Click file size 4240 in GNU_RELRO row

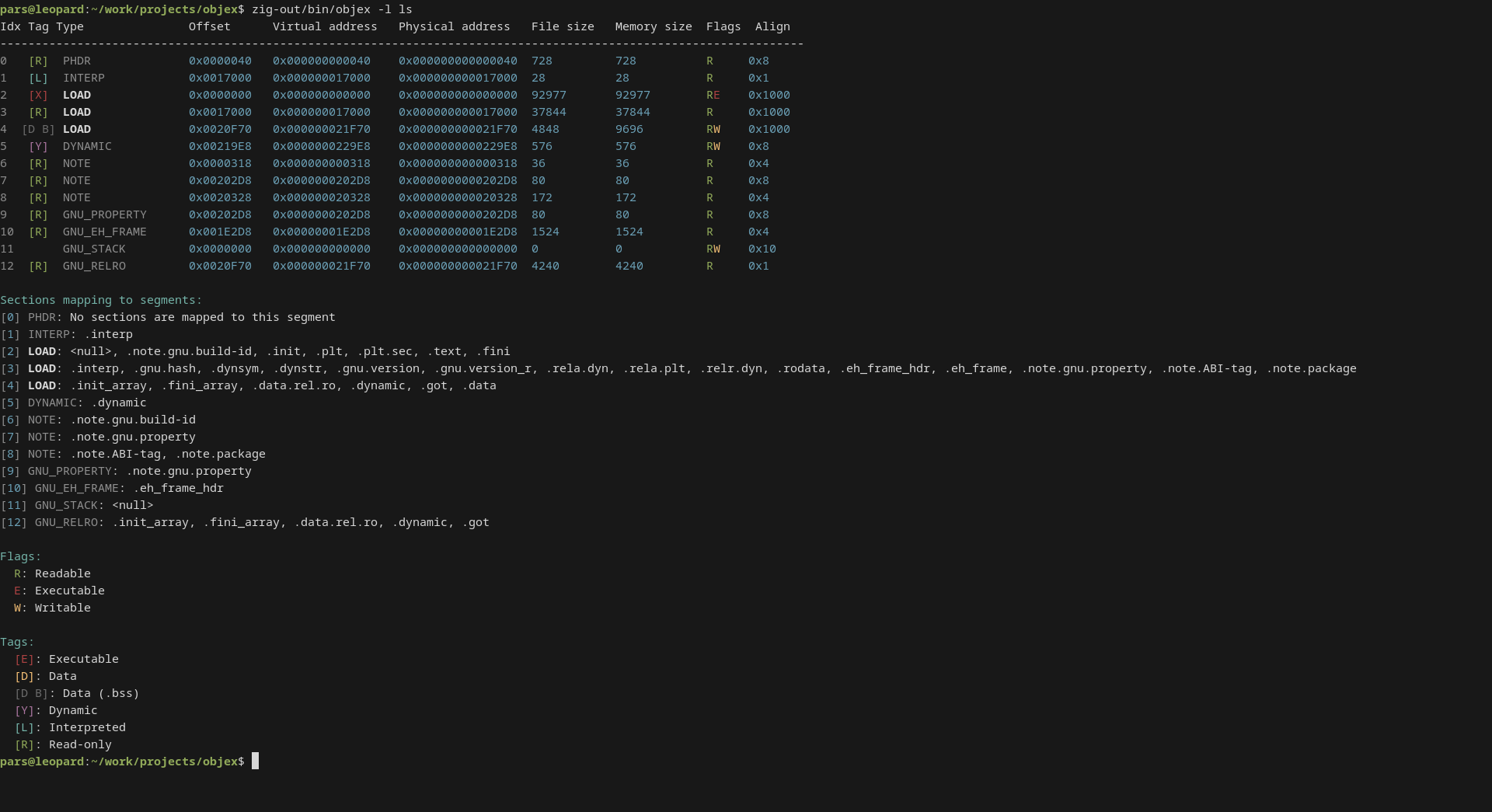pos(546,266)
